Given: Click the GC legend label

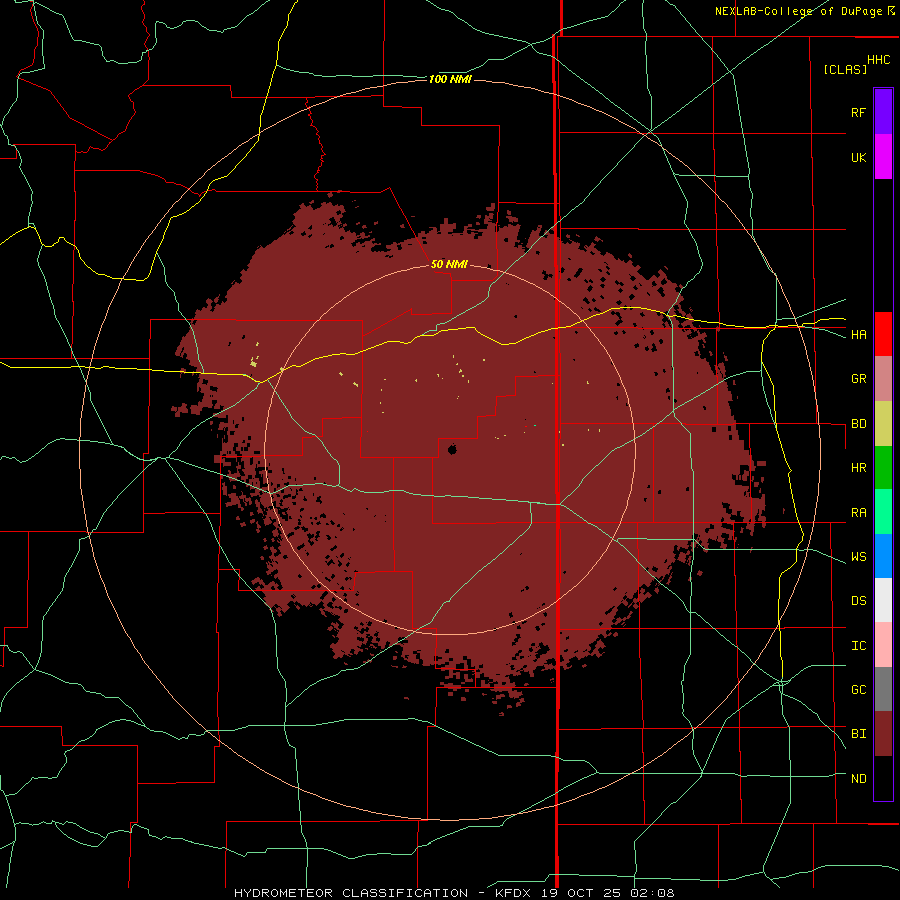Looking at the screenshot, I should pyautogui.click(x=859, y=690).
